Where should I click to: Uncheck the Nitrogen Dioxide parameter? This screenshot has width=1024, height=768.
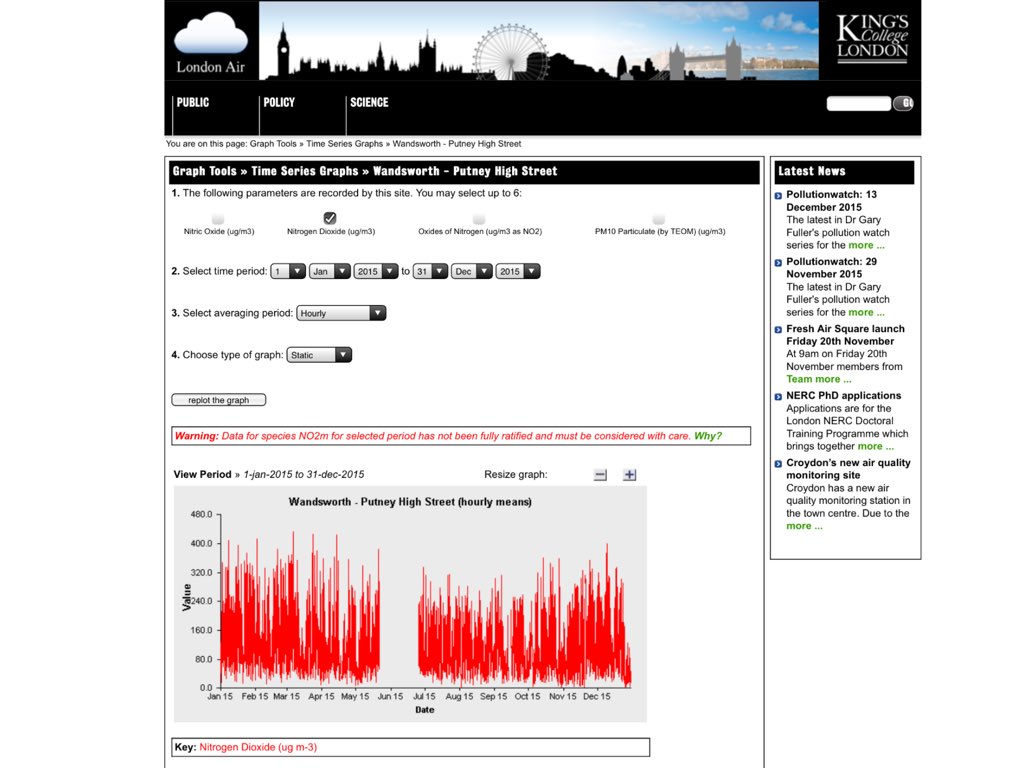click(329, 218)
